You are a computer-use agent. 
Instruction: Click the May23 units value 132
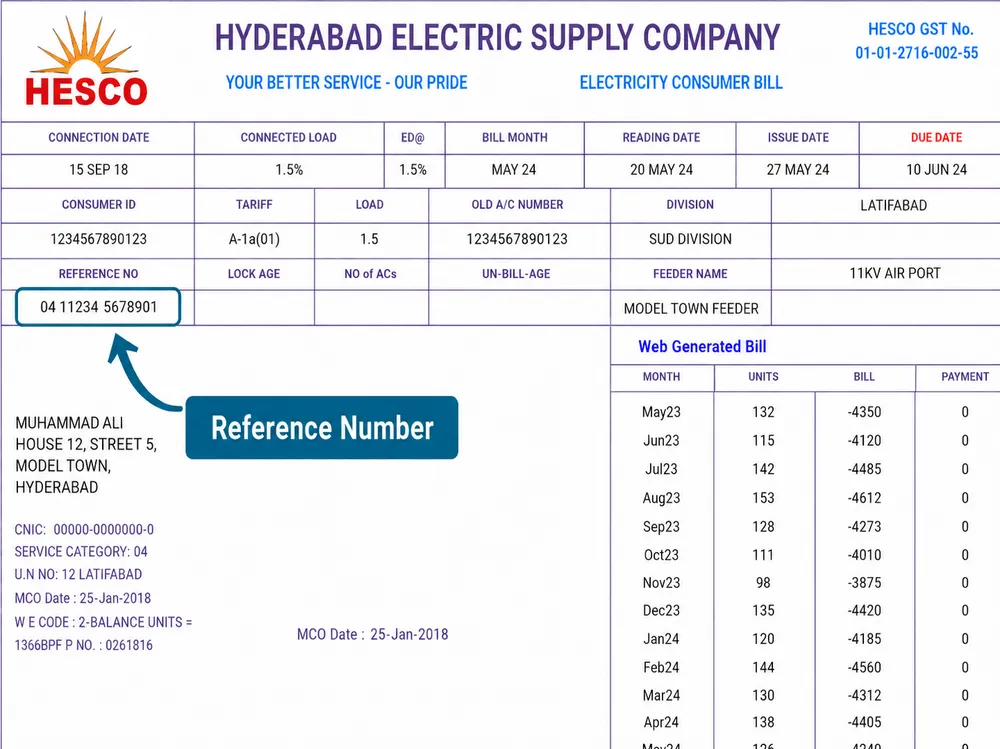coord(763,412)
